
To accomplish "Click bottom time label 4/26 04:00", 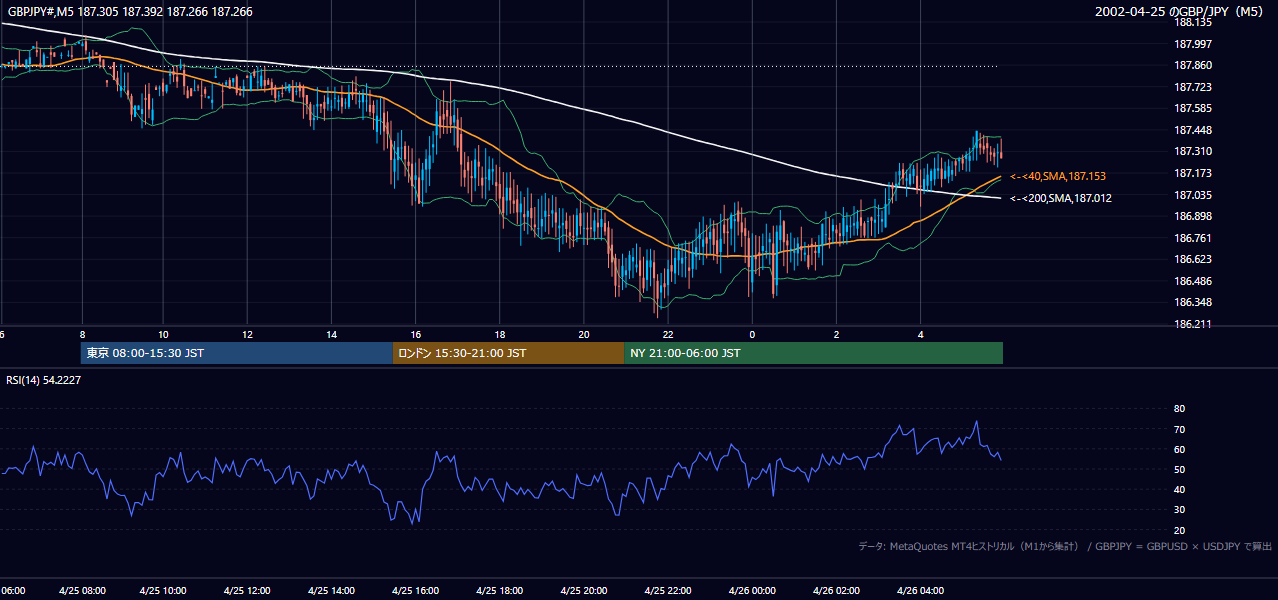I will coord(920,590).
